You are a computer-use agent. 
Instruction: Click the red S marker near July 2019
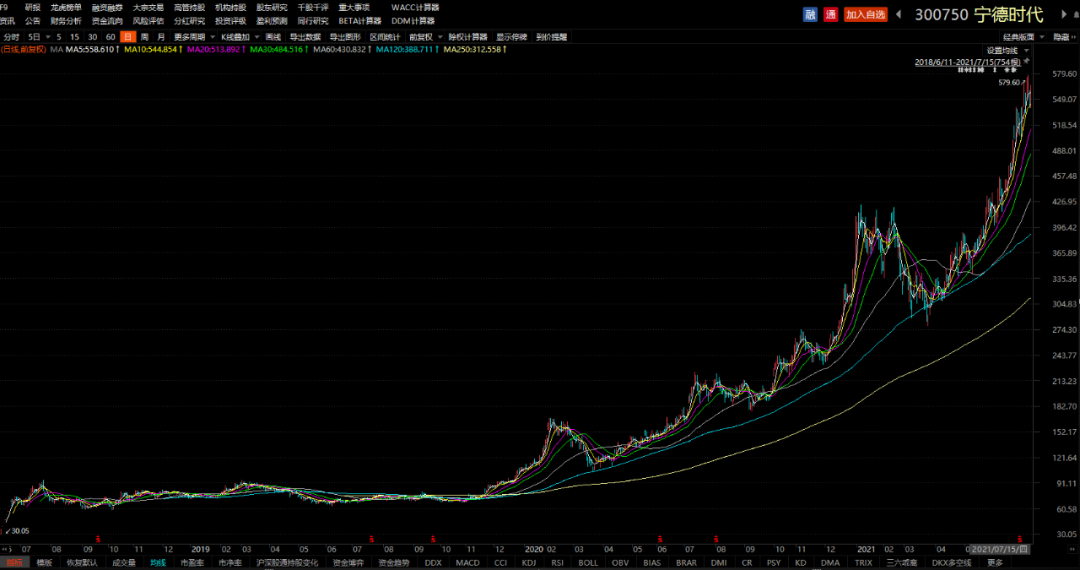[372, 538]
